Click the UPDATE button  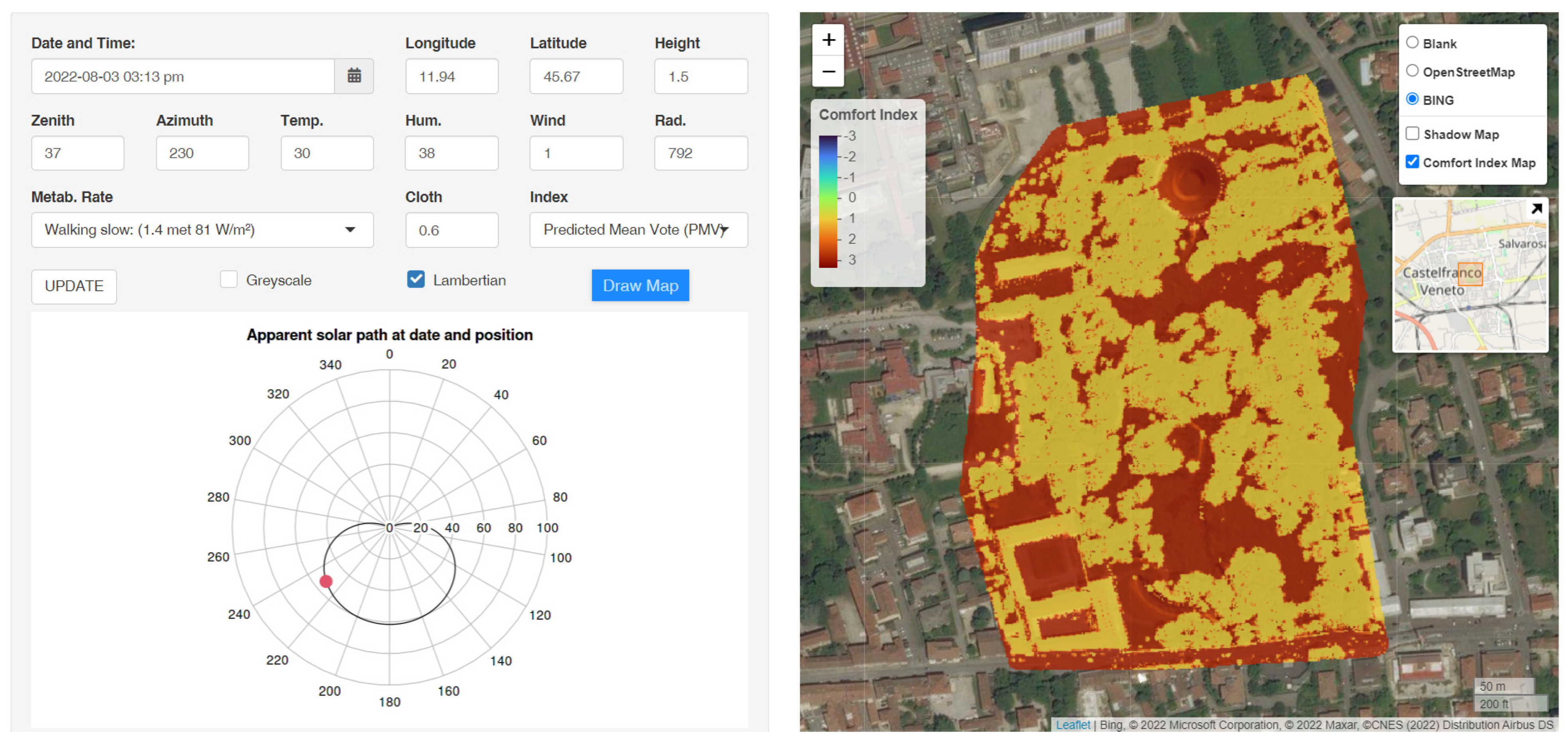(x=74, y=286)
